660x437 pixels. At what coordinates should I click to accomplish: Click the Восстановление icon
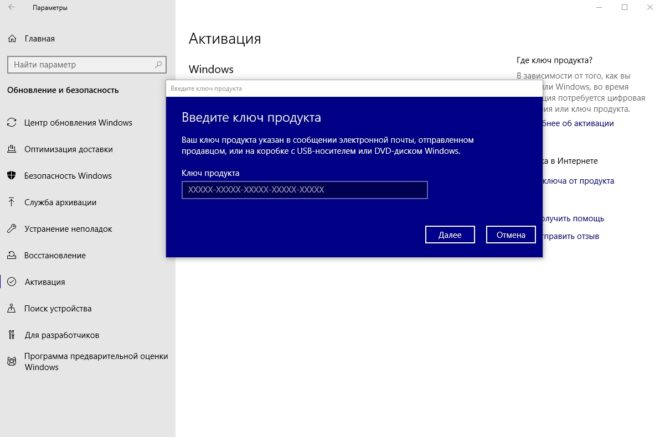12,255
